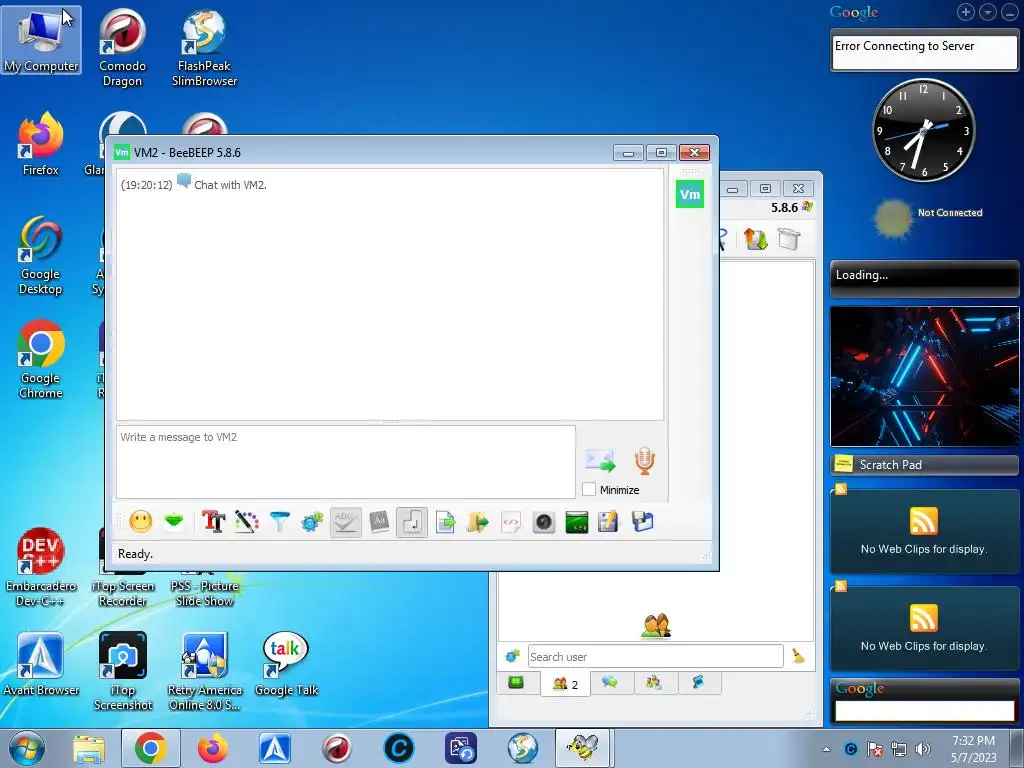Open Retry America Online desktop shortcut
Screen dimensions: 1024x768
pos(204,671)
